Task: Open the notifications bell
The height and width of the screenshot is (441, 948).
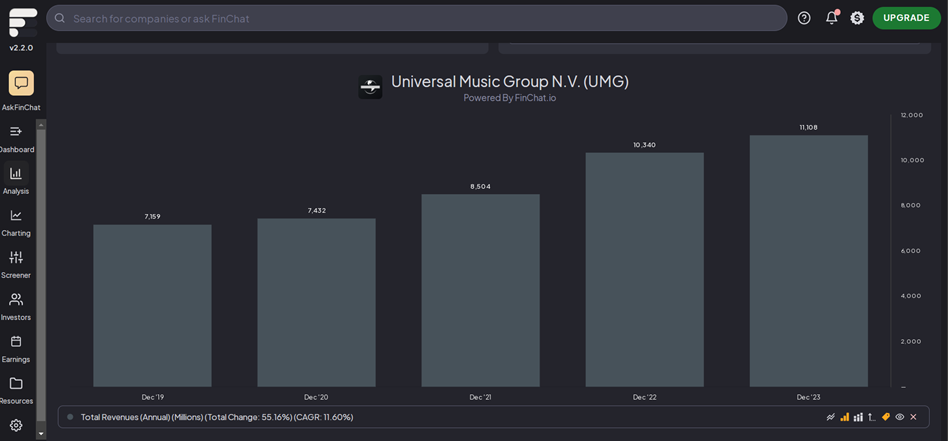Action: tap(832, 18)
